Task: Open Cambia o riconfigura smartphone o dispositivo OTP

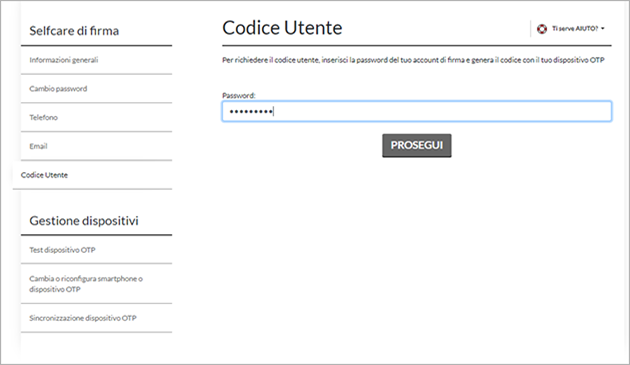Action: click(x=96, y=284)
